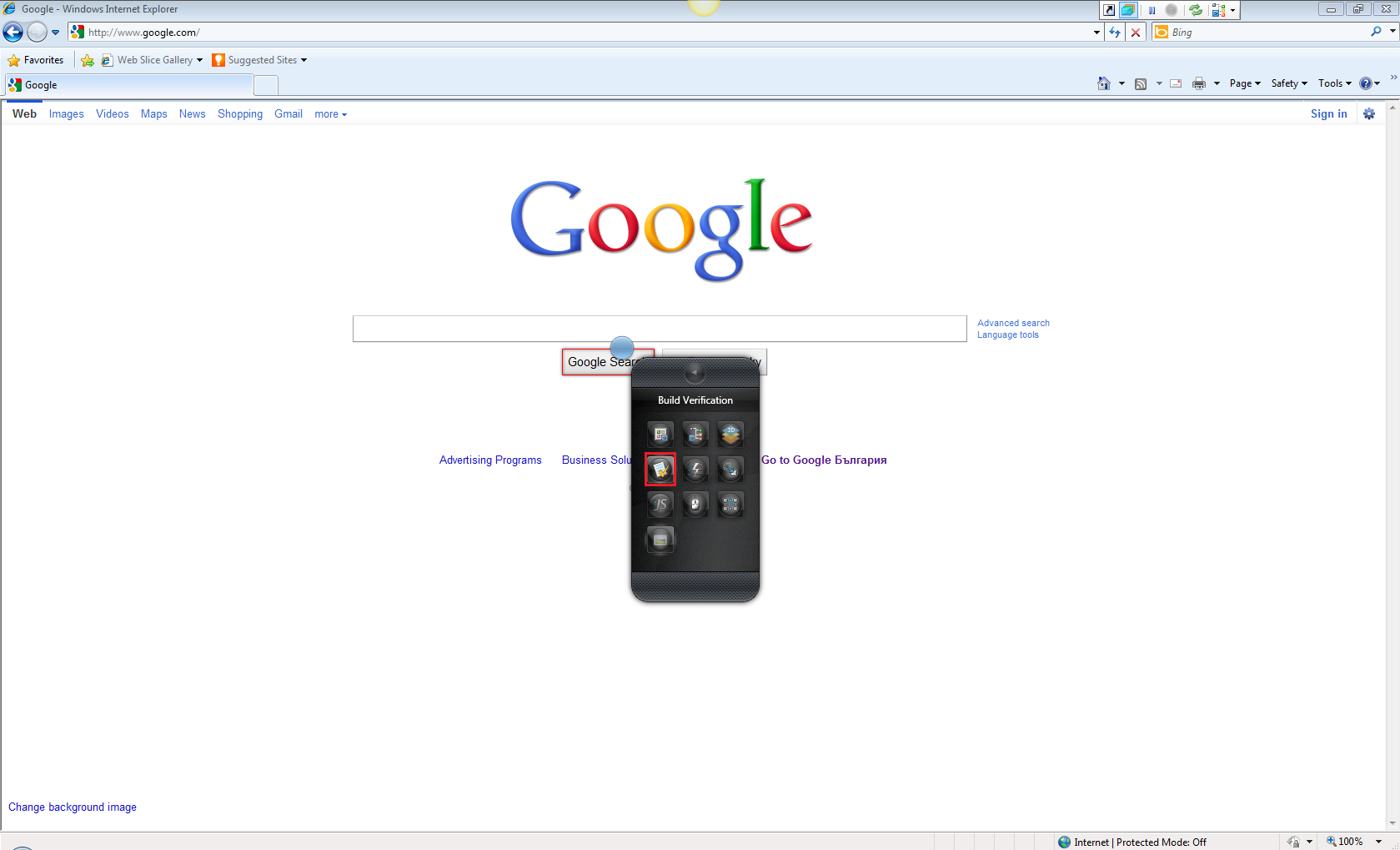Click the Sign in link
This screenshot has height=850, width=1400.
coord(1329,114)
